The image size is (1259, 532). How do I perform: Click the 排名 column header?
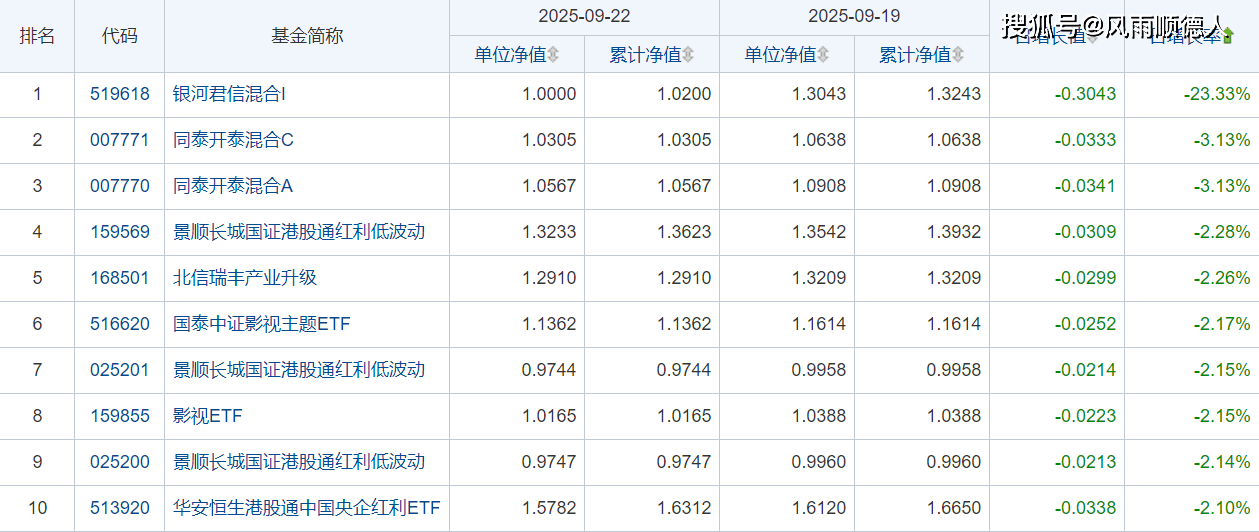click(37, 36)
